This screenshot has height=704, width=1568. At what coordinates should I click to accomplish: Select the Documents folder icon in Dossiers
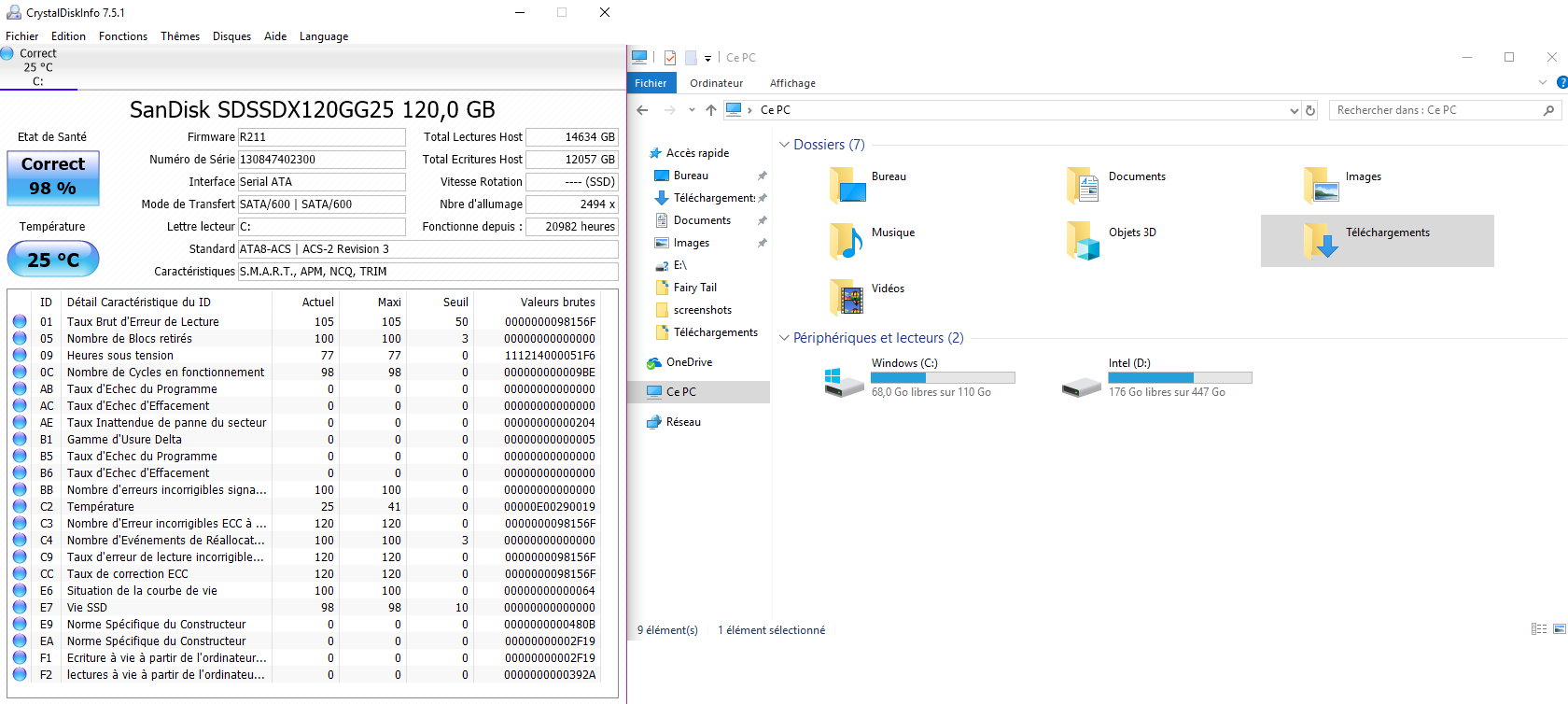click(1084, 185)
